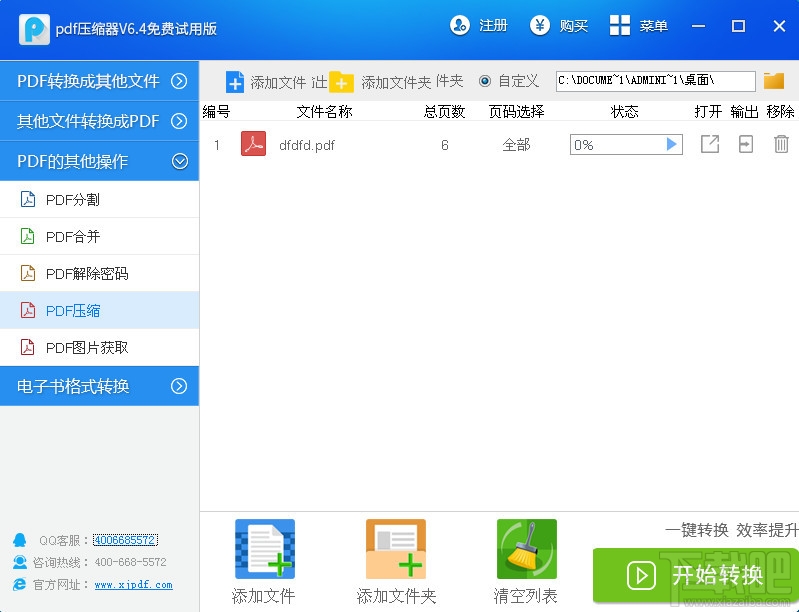Click the 全部 page selection cell
This screenshot has height=612, width=799.
(516, 145)
